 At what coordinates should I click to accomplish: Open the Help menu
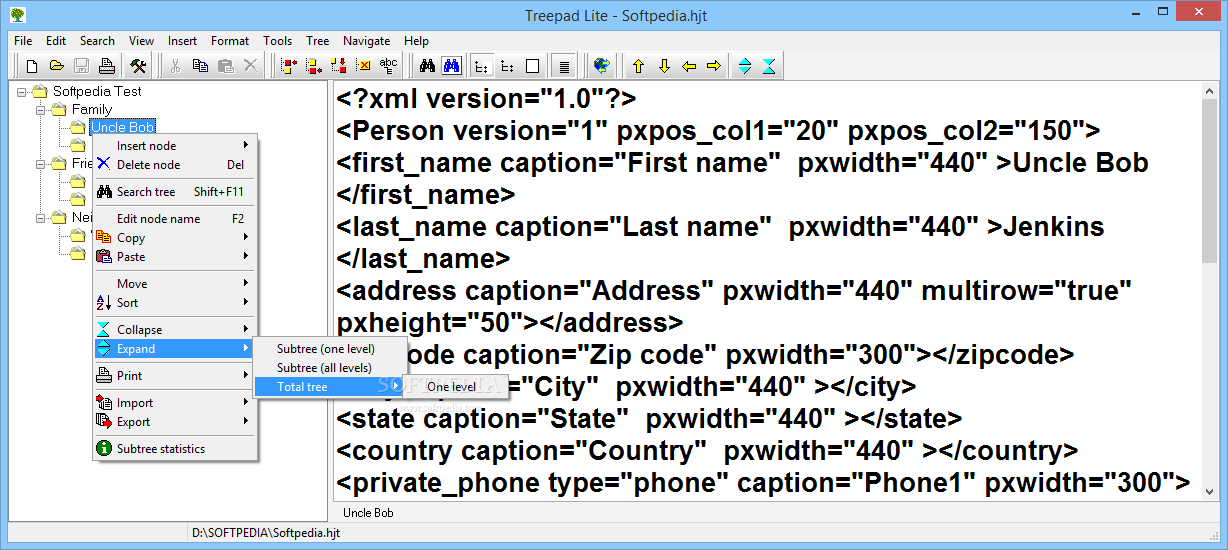click(x=417, y=41)
